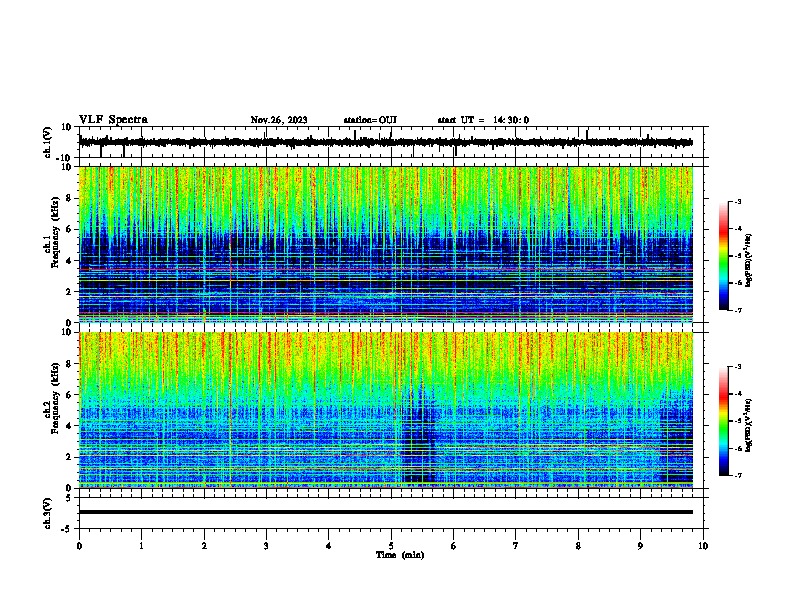The height and width of the screenshot is (612, 792).
Task: Click the ch.2 colorbar "log(PSD)(V²/Hz)" label
Action: [x=749, y=425]
